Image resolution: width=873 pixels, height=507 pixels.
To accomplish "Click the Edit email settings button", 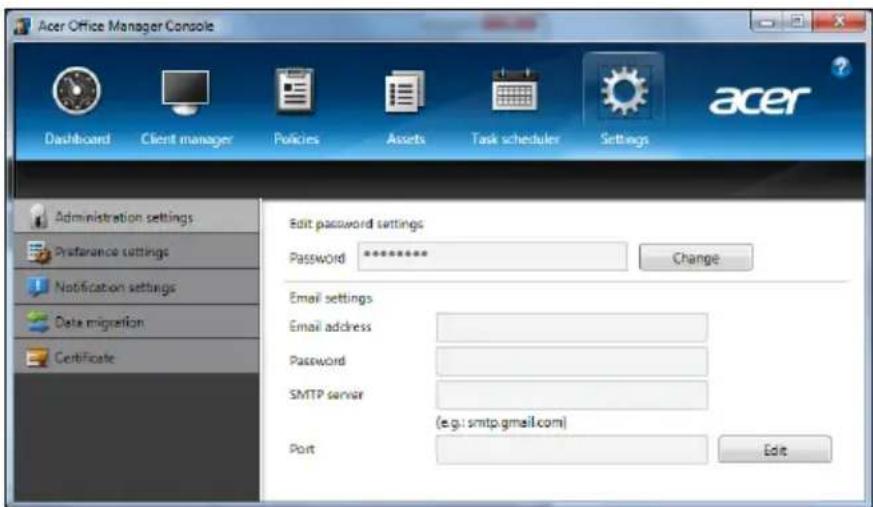I will click(x=775, y=450).
